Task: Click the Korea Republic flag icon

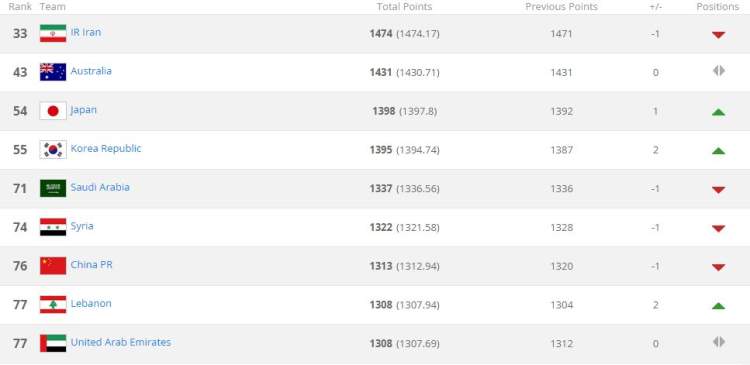Action: [53, 150]
